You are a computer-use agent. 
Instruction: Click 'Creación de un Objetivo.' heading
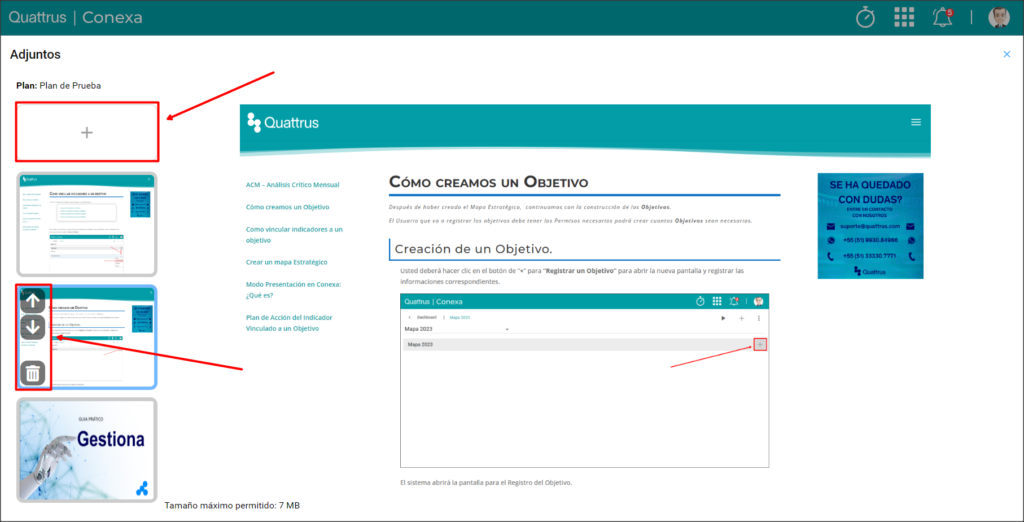pos(473,249)
